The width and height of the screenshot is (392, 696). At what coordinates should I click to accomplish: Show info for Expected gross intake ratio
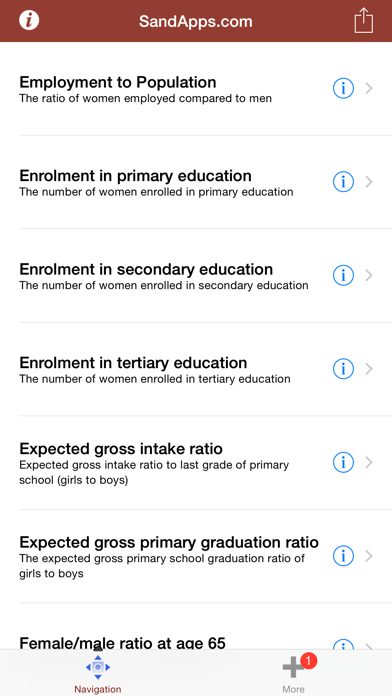(343, 463)
